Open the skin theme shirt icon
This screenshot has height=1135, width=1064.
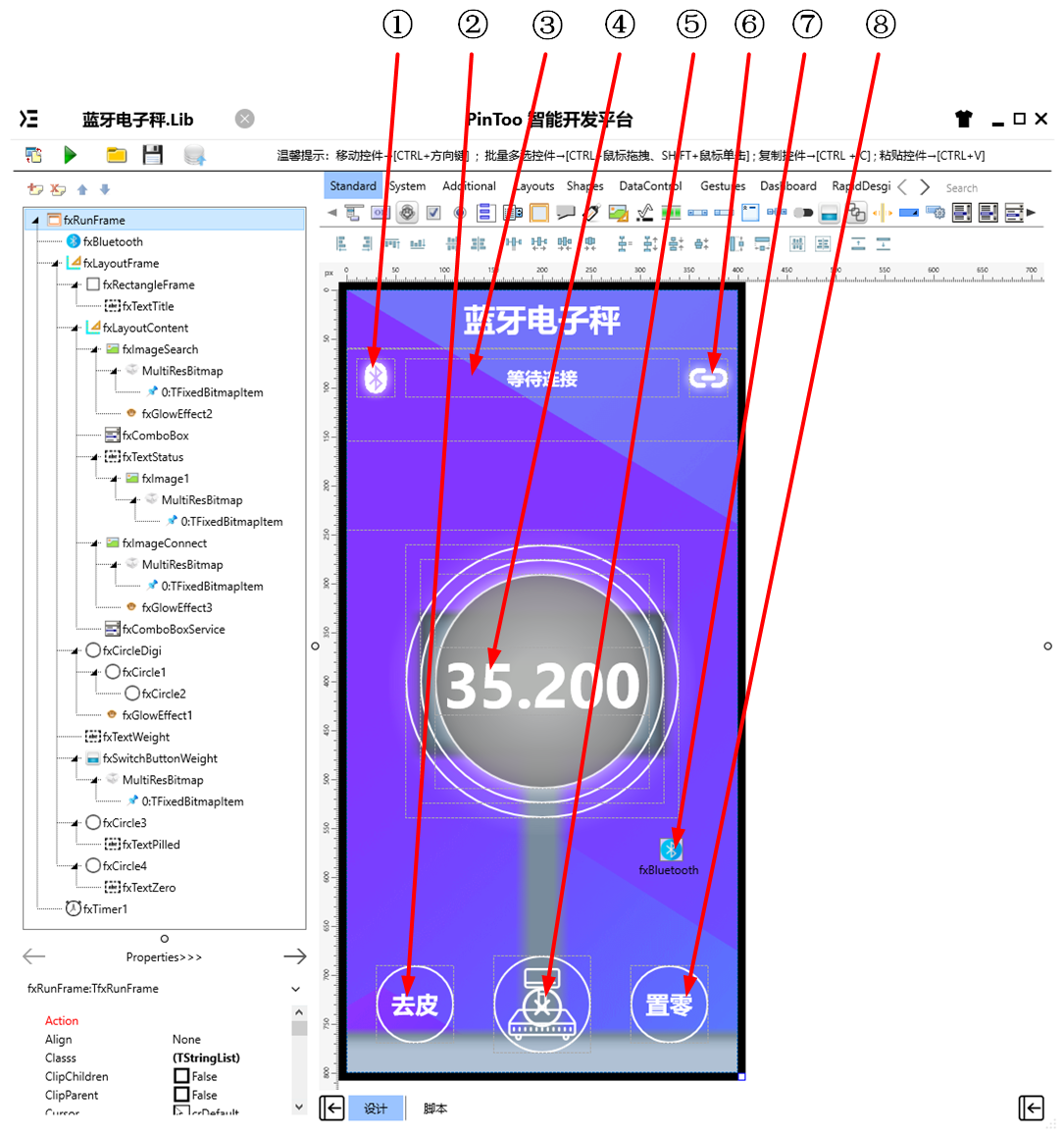tap(963, 119)
